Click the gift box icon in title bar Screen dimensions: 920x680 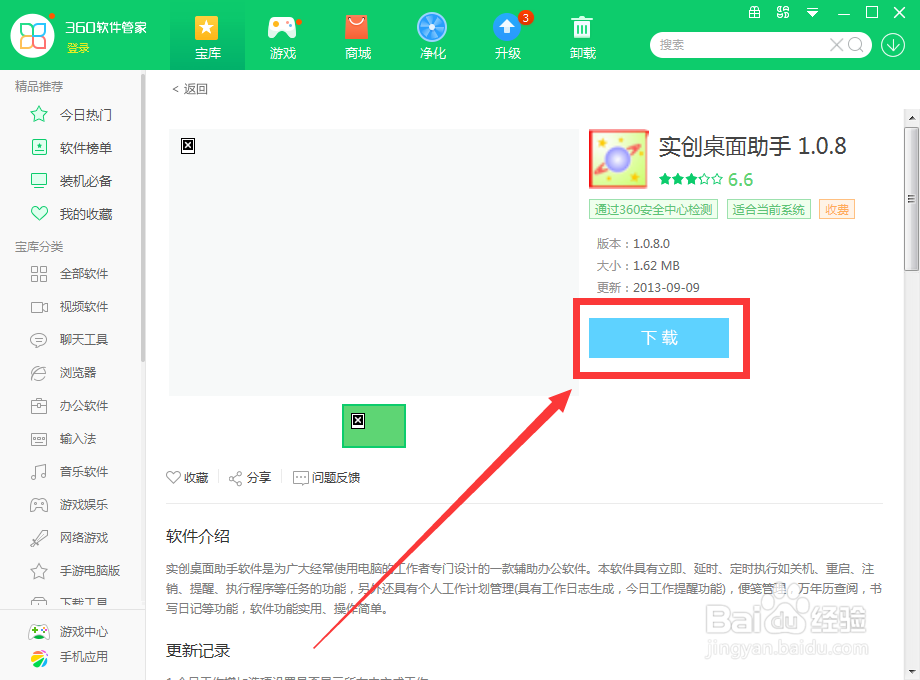(x=755, y=12)
